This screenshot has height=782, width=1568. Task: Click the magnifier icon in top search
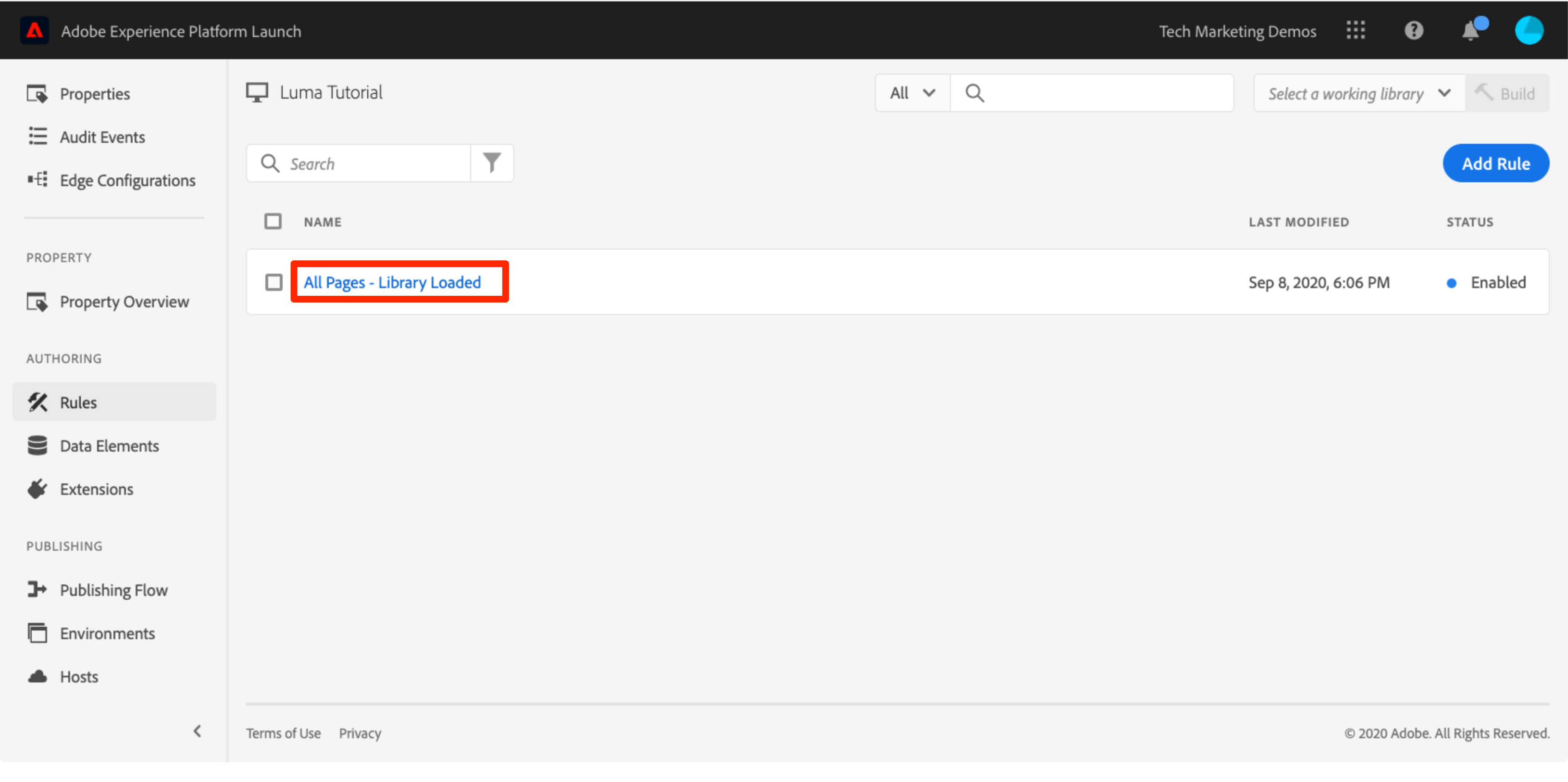[x=974, y=93]
